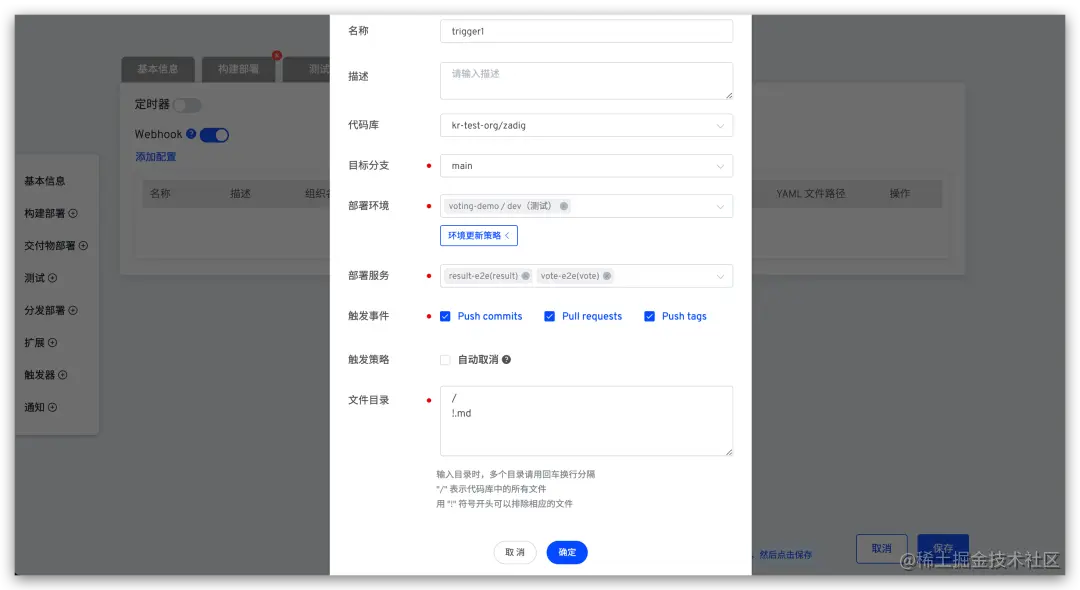Remove the vote-e2e(vote) service tag
The image size is (1080, 590).
click(607, 276)
